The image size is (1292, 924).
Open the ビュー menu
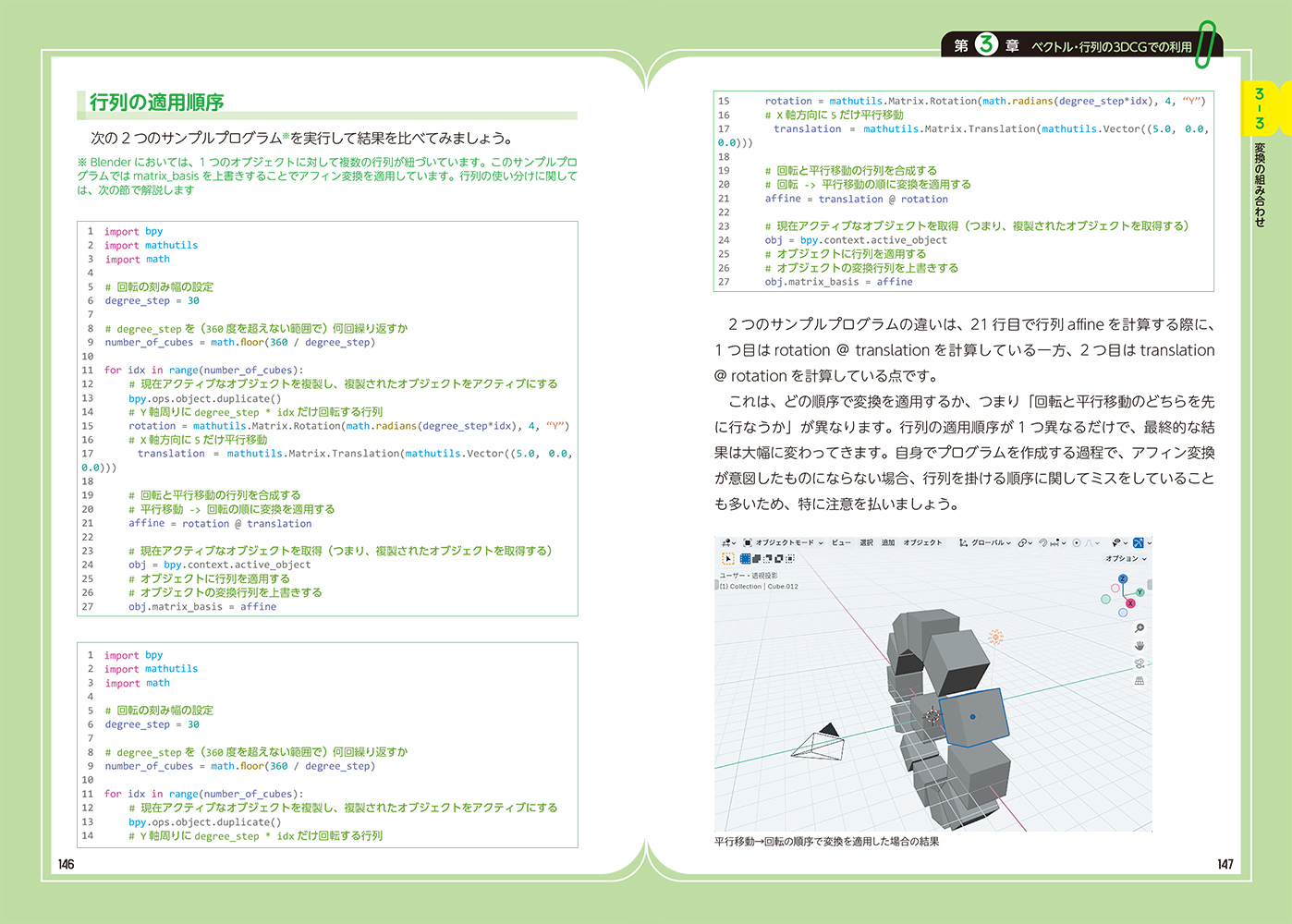[841, 543]
